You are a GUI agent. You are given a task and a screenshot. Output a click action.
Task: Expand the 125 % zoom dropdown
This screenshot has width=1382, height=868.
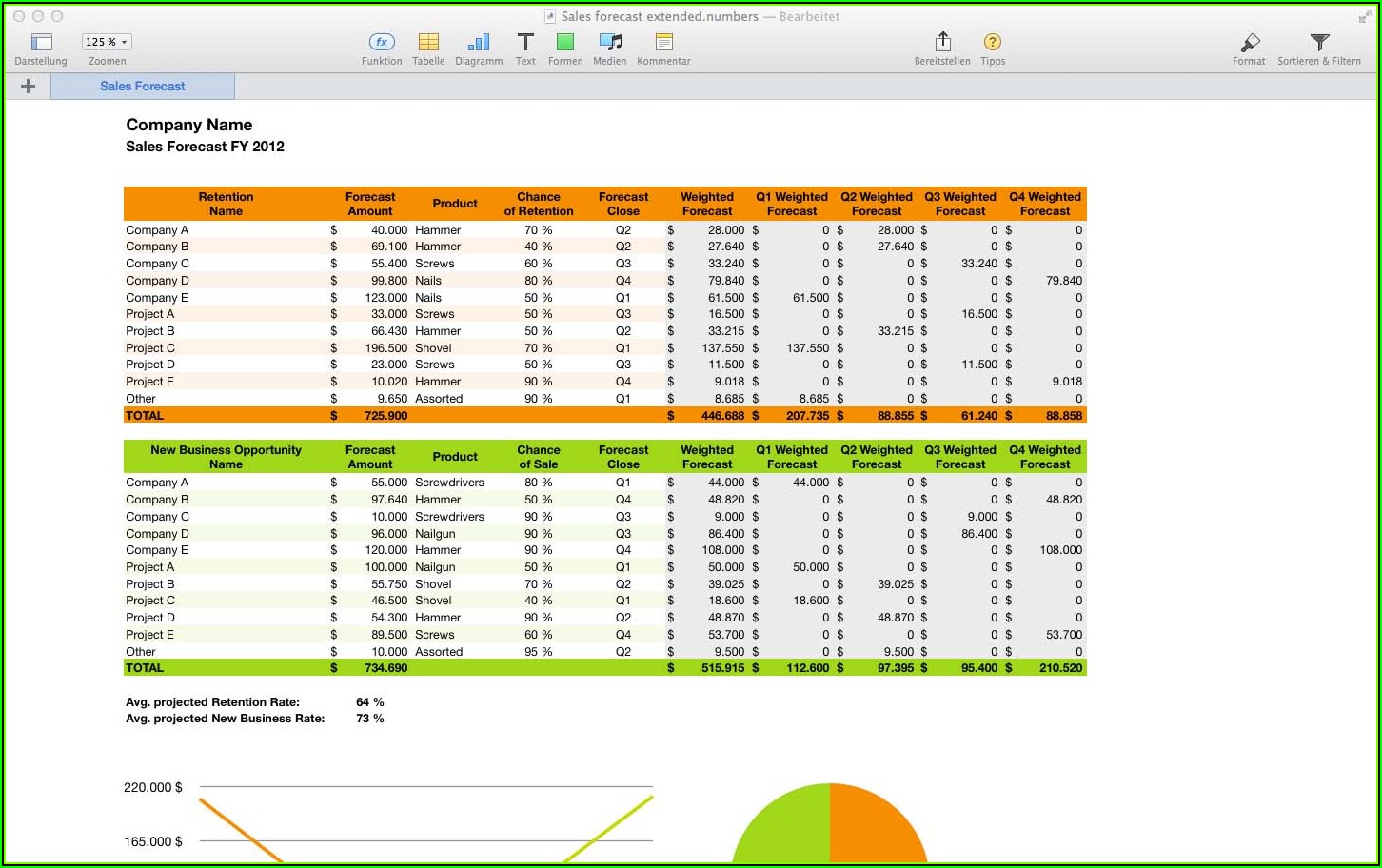tap(107, 42)
